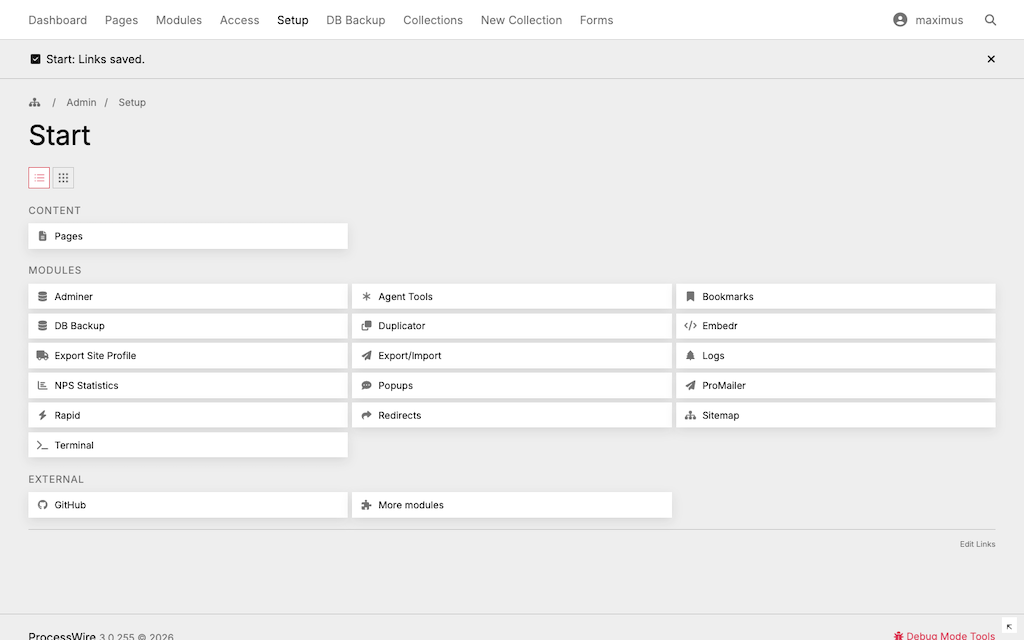Image resolution: width=1024 pixels, height=640 pixels.
Task: Click the Rapid lightning bolt icon
Action: pos(42,416)
